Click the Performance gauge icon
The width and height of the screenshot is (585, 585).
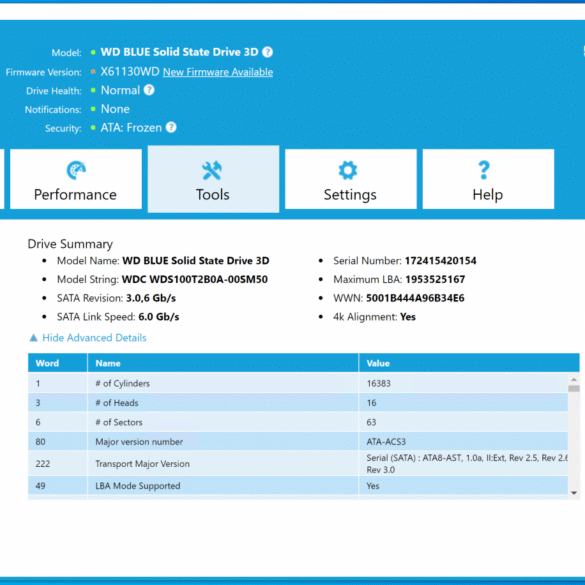[x=76, y=170]
